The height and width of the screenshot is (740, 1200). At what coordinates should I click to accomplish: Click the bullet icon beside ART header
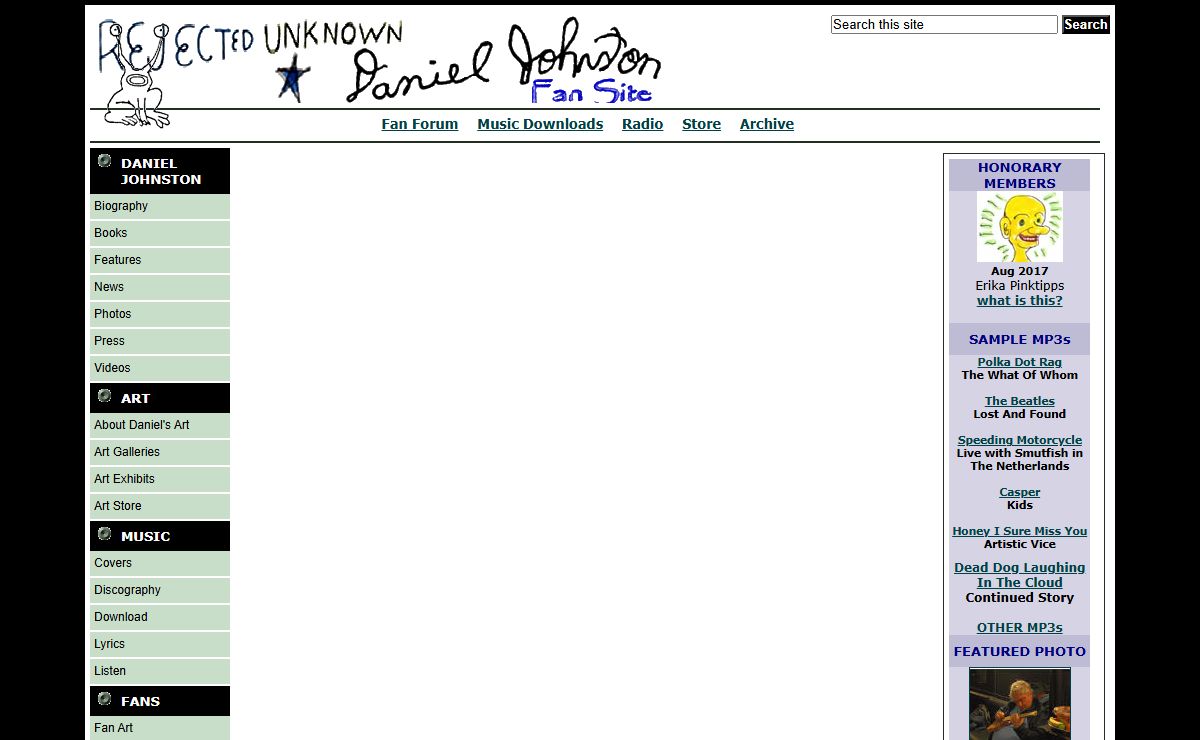[x=104, y=396]
